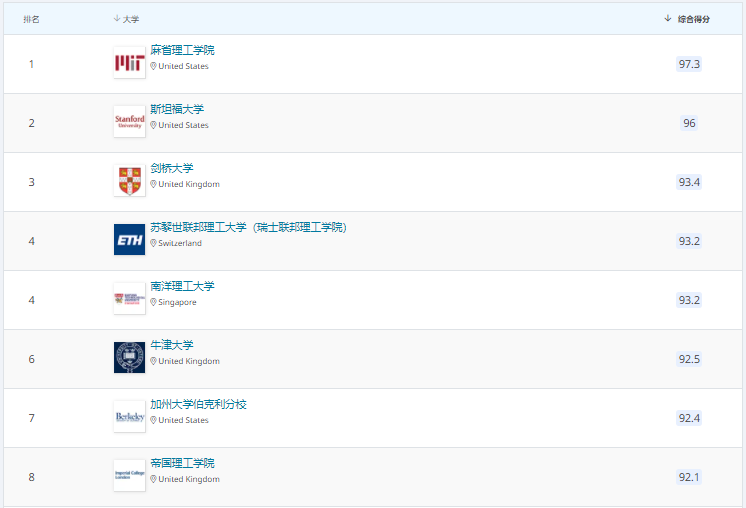
Task: Click the Singapore location text
Action: 177,302
